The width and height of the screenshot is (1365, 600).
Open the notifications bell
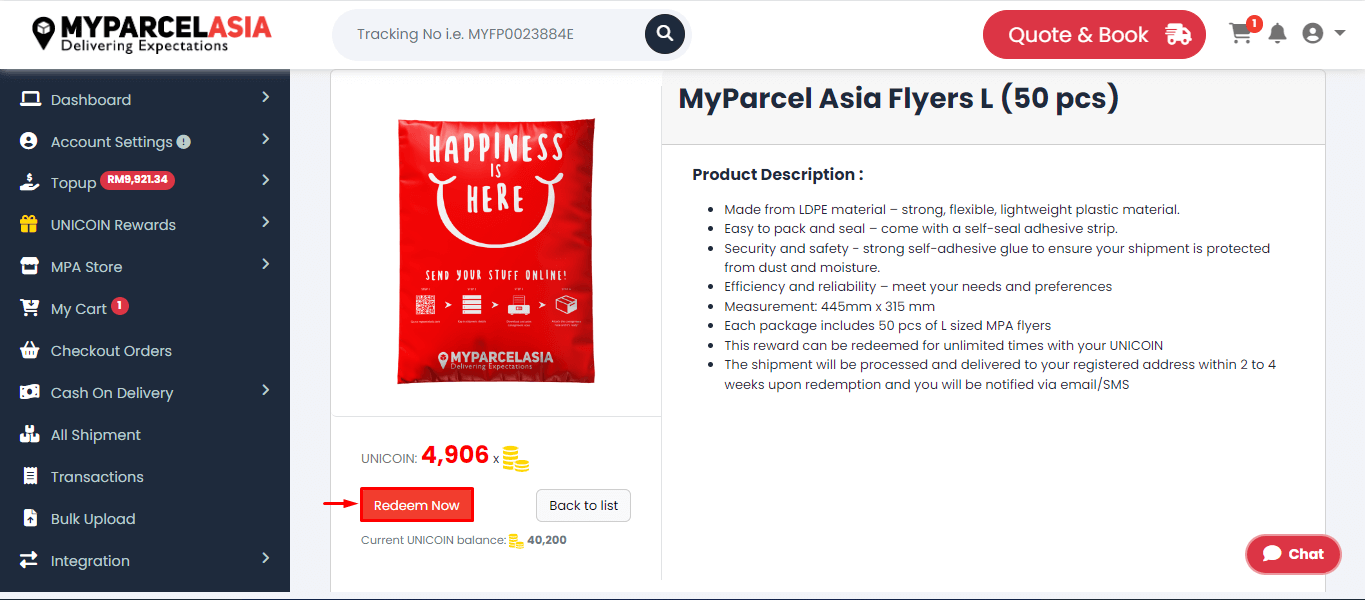[1277, 34]
